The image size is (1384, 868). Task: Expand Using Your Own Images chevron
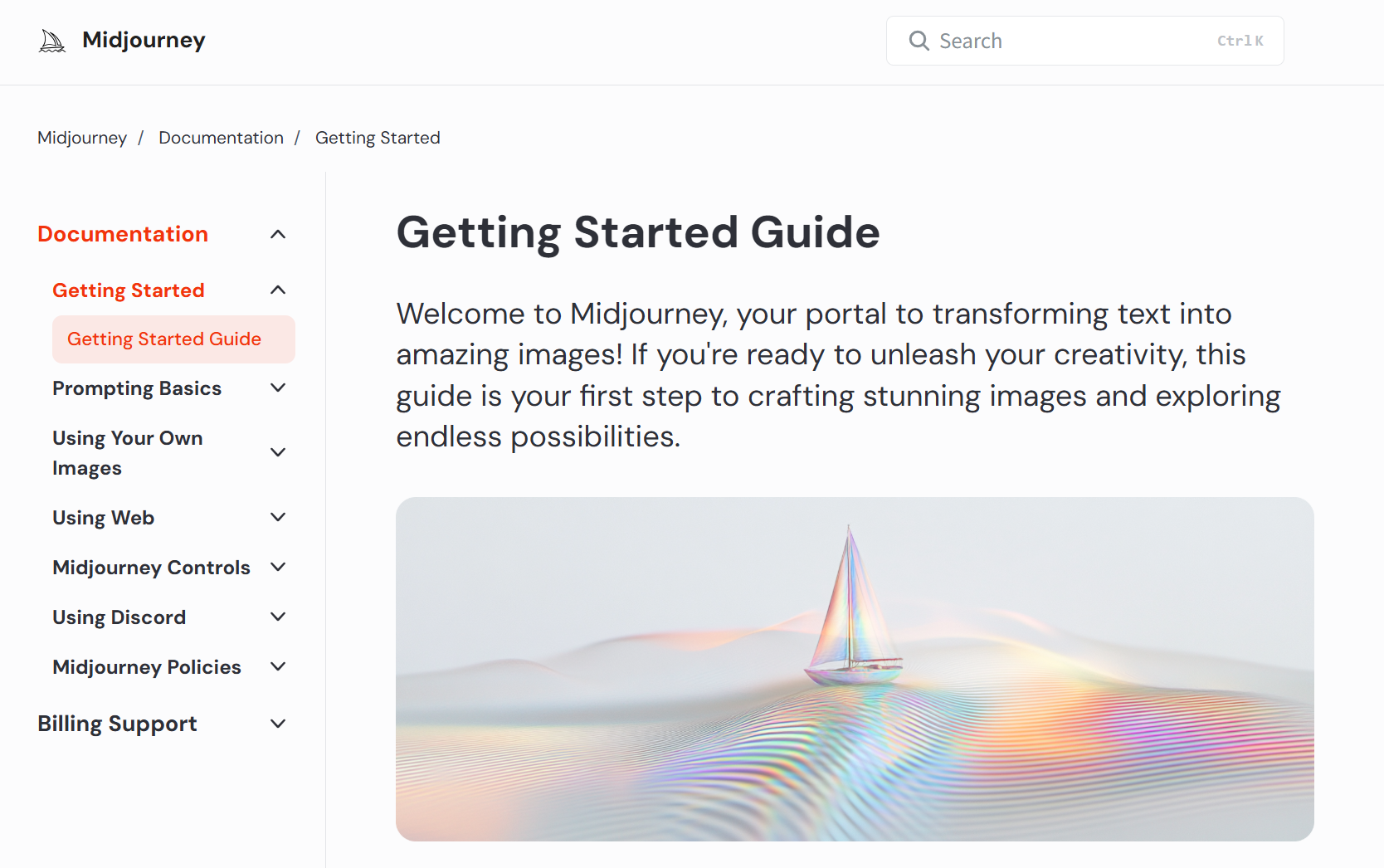278,452
